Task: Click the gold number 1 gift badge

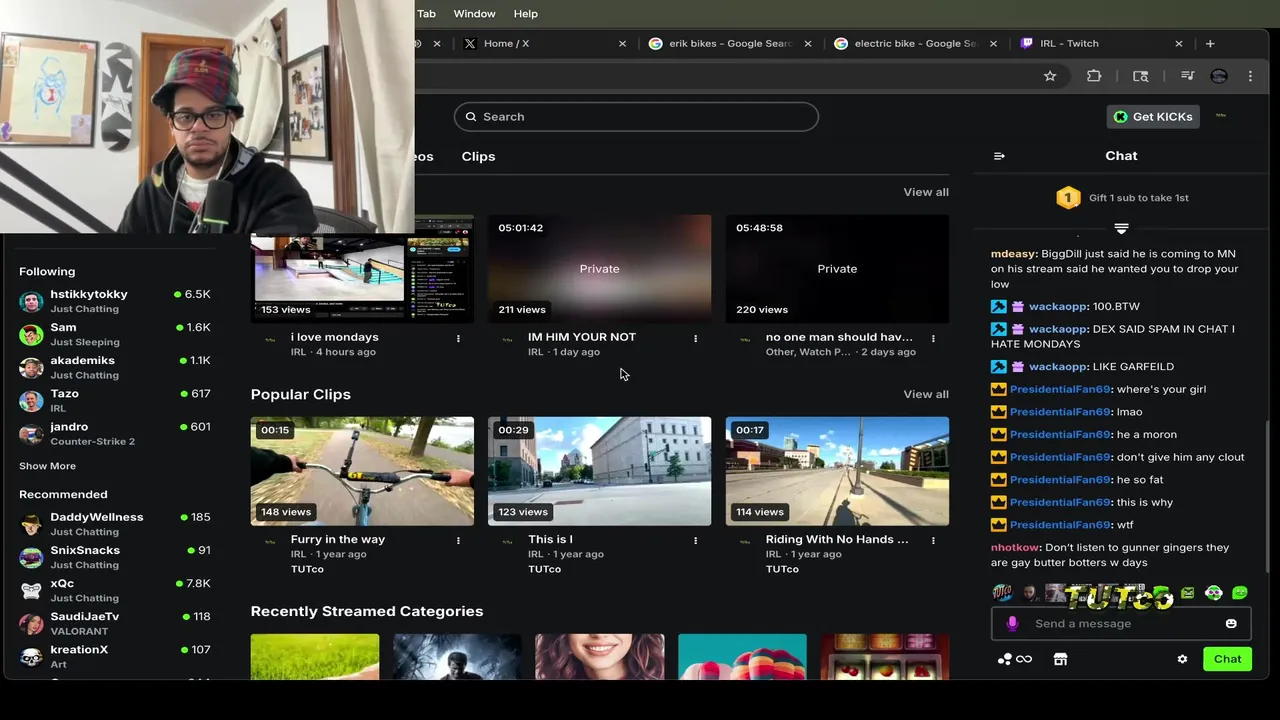Action: (1068, 198)
